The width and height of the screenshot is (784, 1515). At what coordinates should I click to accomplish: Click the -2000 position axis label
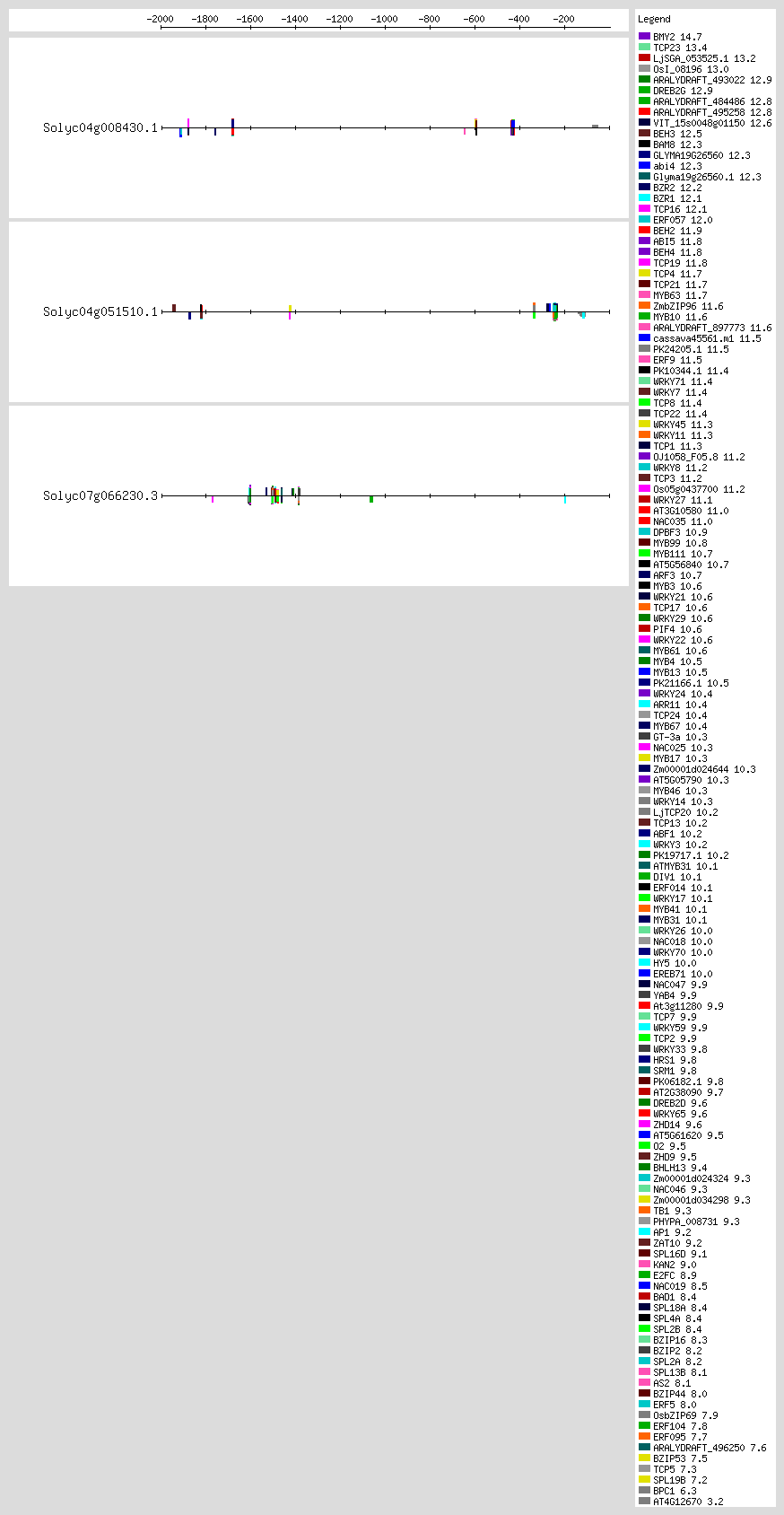(160, 19)
